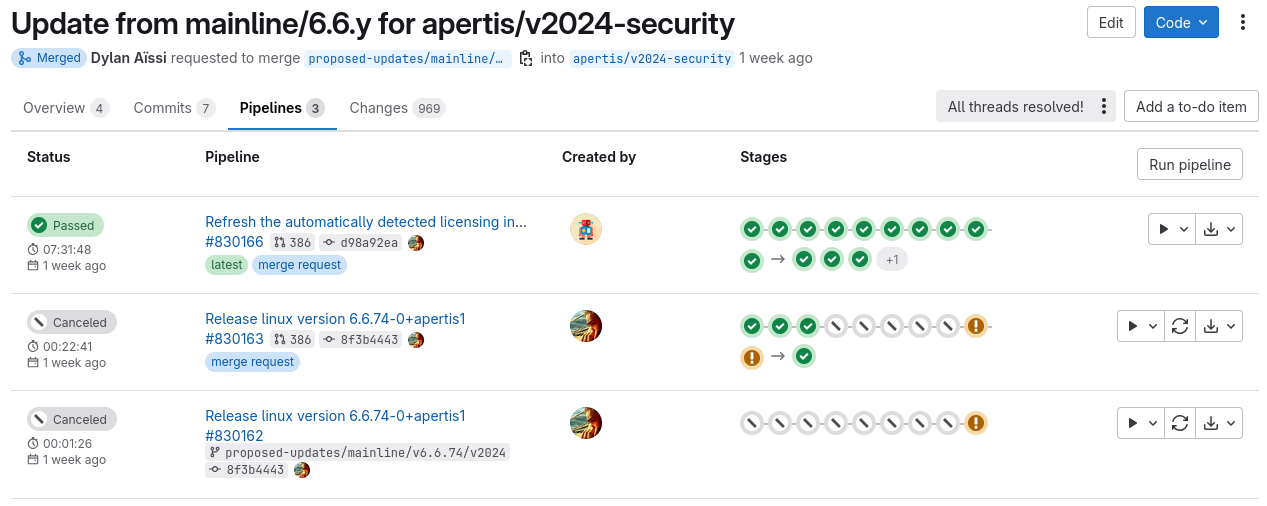
Task: Open the pipeline #830166 link
Action: 234,242
